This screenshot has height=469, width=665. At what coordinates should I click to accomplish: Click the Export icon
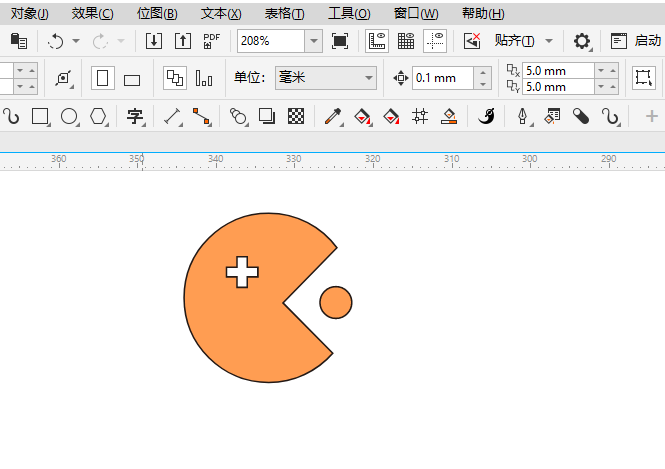[x=182, y=41]
